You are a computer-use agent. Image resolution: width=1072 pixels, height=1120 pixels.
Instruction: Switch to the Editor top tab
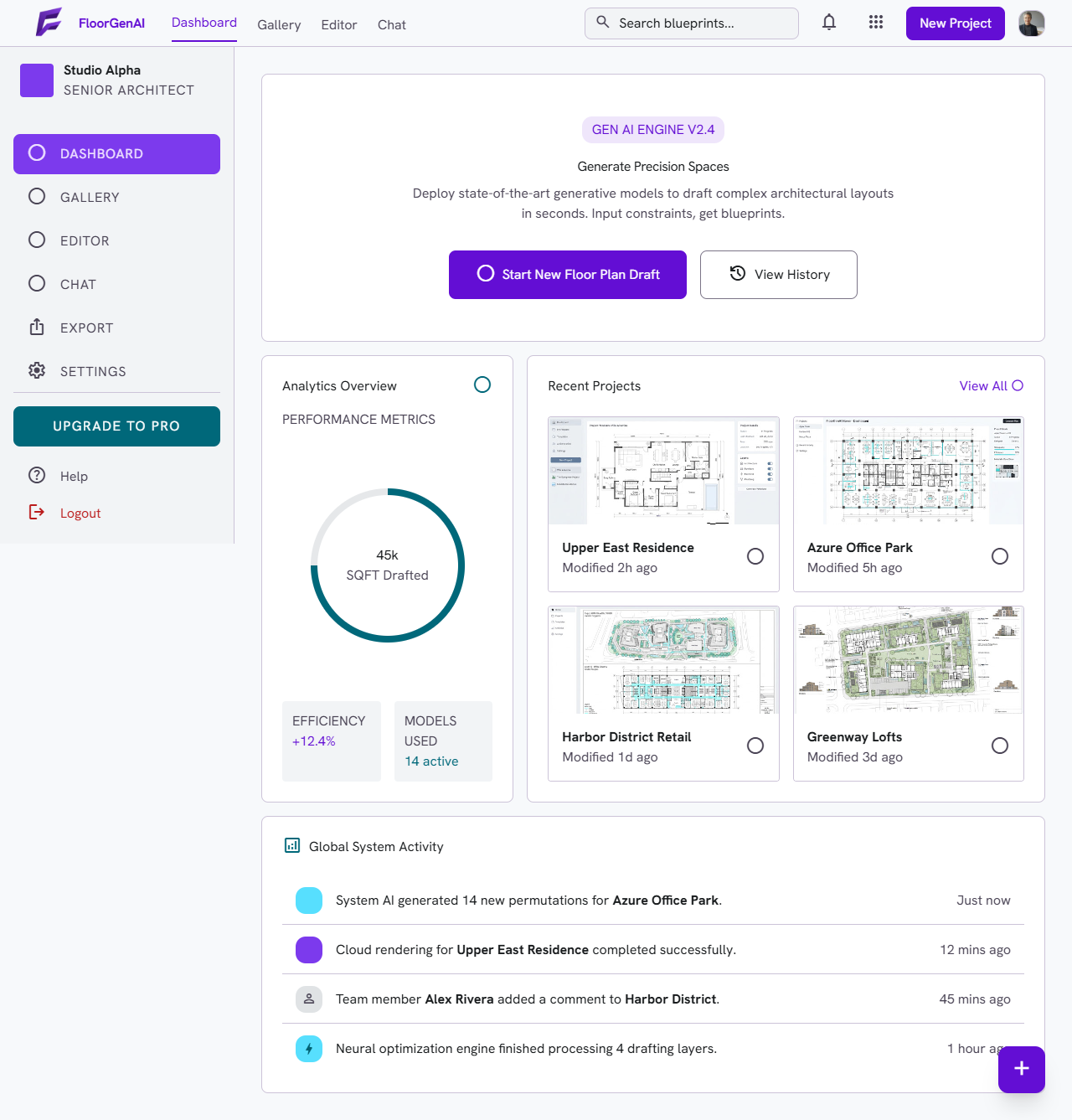click(x=339, y=25)
